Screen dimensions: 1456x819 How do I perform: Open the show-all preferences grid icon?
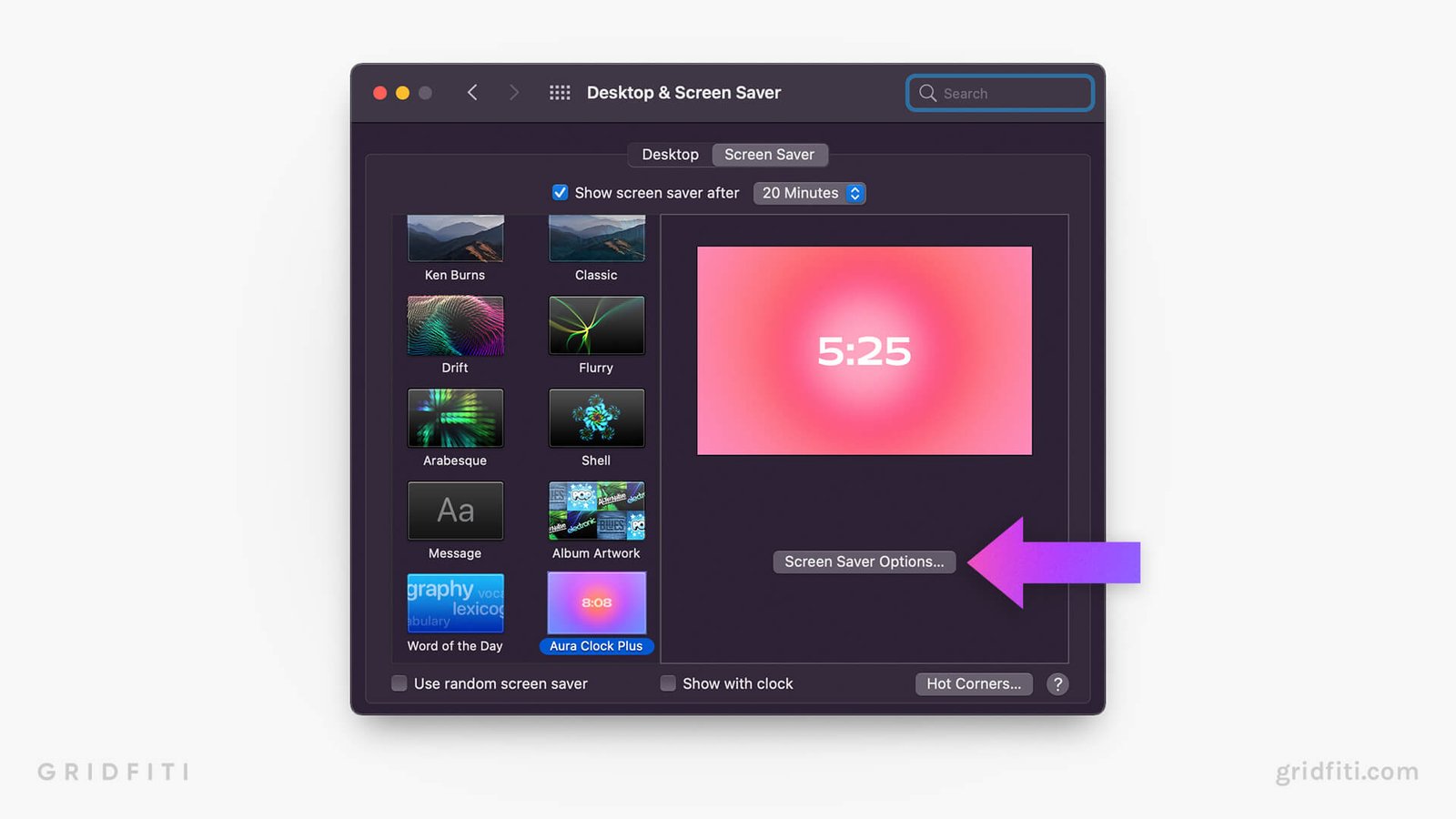(560, 93)
